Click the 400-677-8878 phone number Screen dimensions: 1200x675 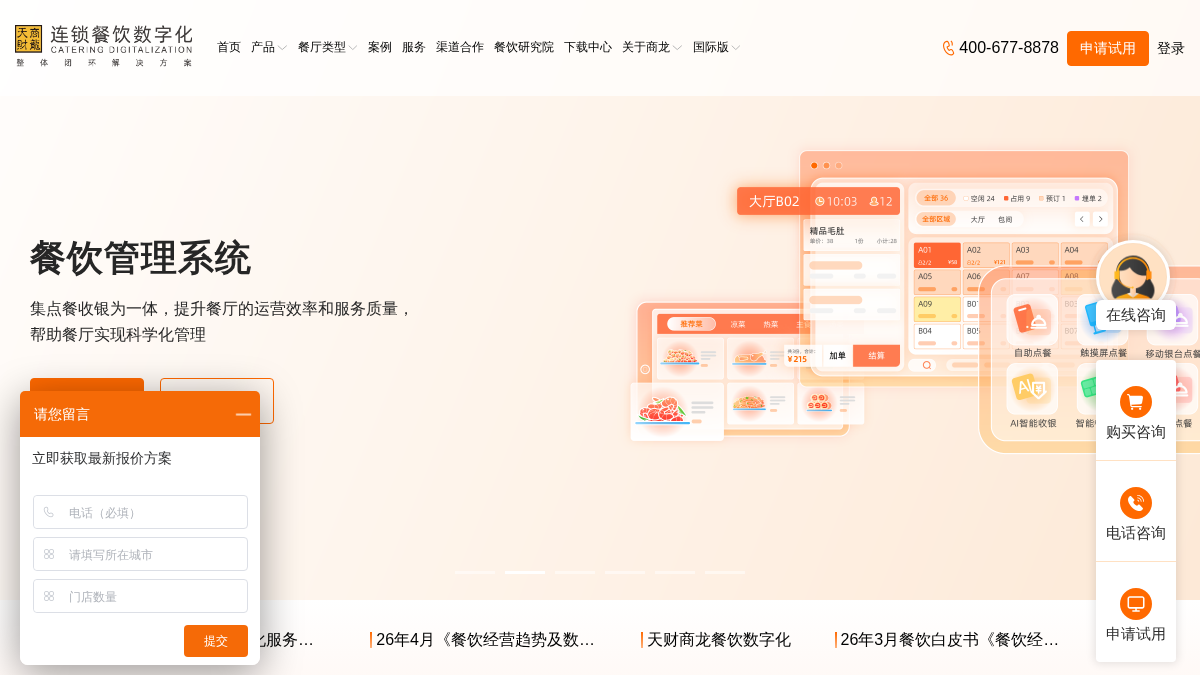point(1009,48)
